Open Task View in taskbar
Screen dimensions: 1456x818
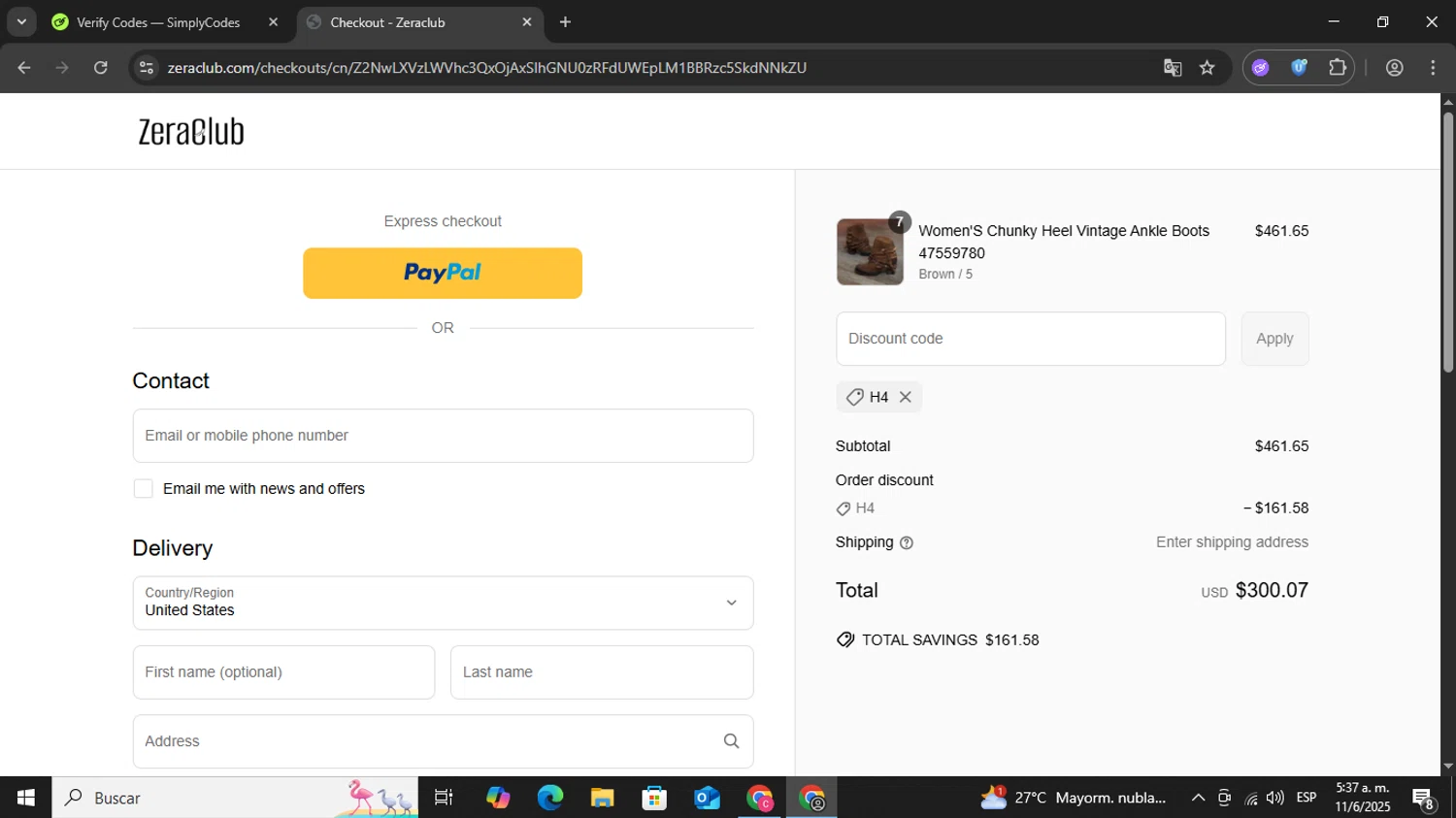coord(444,798)
